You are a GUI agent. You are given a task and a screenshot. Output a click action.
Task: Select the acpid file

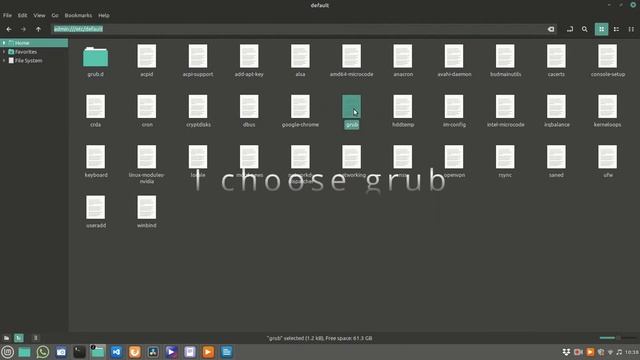(147, 61)
